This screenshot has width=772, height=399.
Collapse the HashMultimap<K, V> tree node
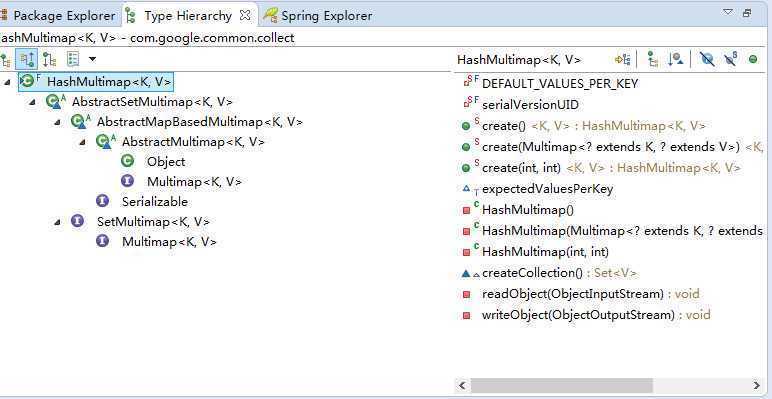7,82
